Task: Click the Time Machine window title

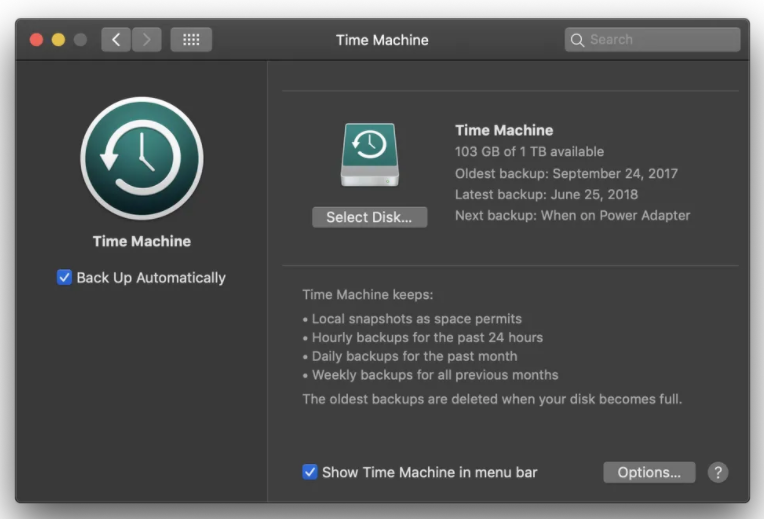Action: point(382,40)
